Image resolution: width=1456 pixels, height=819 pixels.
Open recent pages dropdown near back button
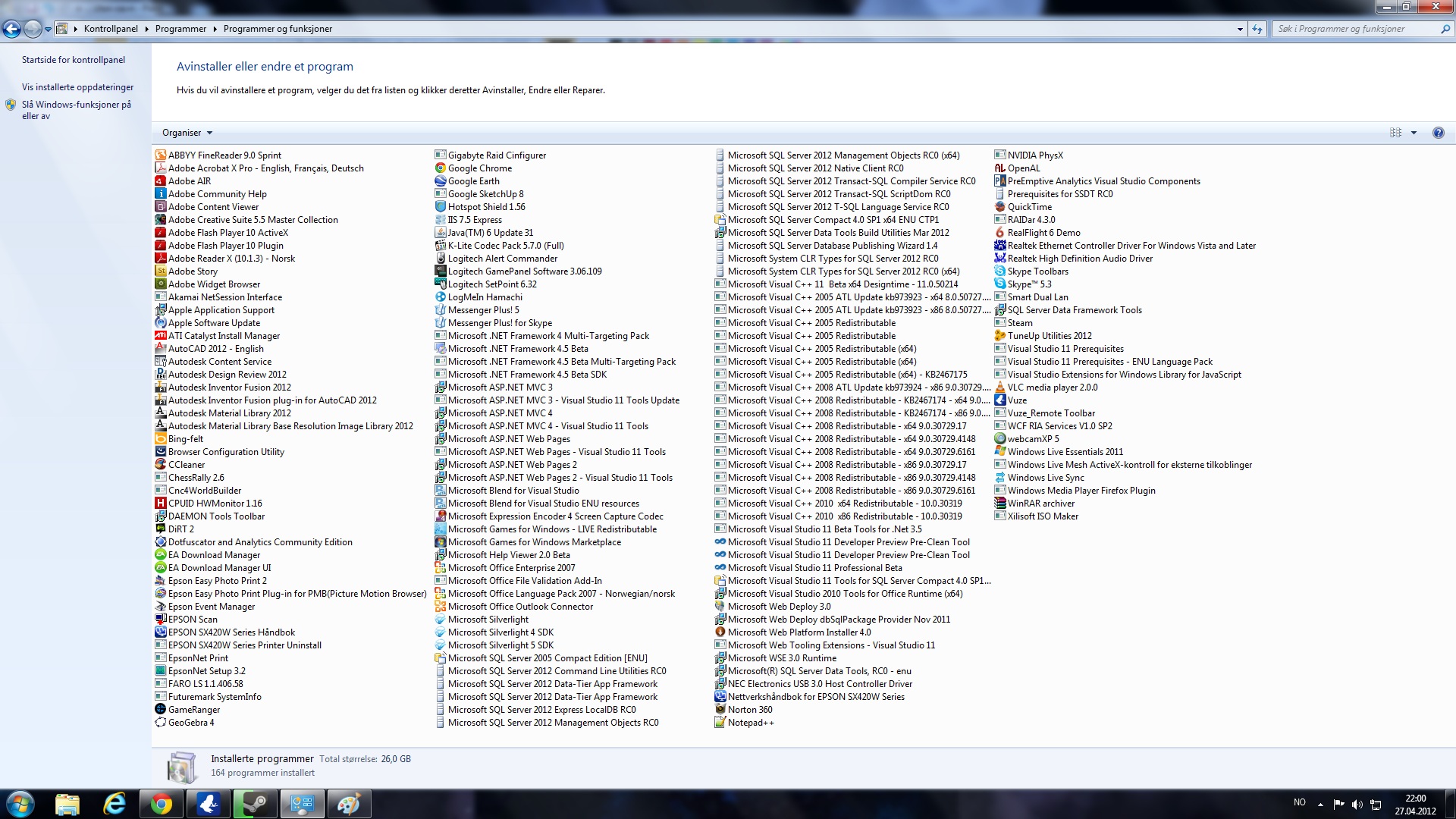[x=48, y=29]
